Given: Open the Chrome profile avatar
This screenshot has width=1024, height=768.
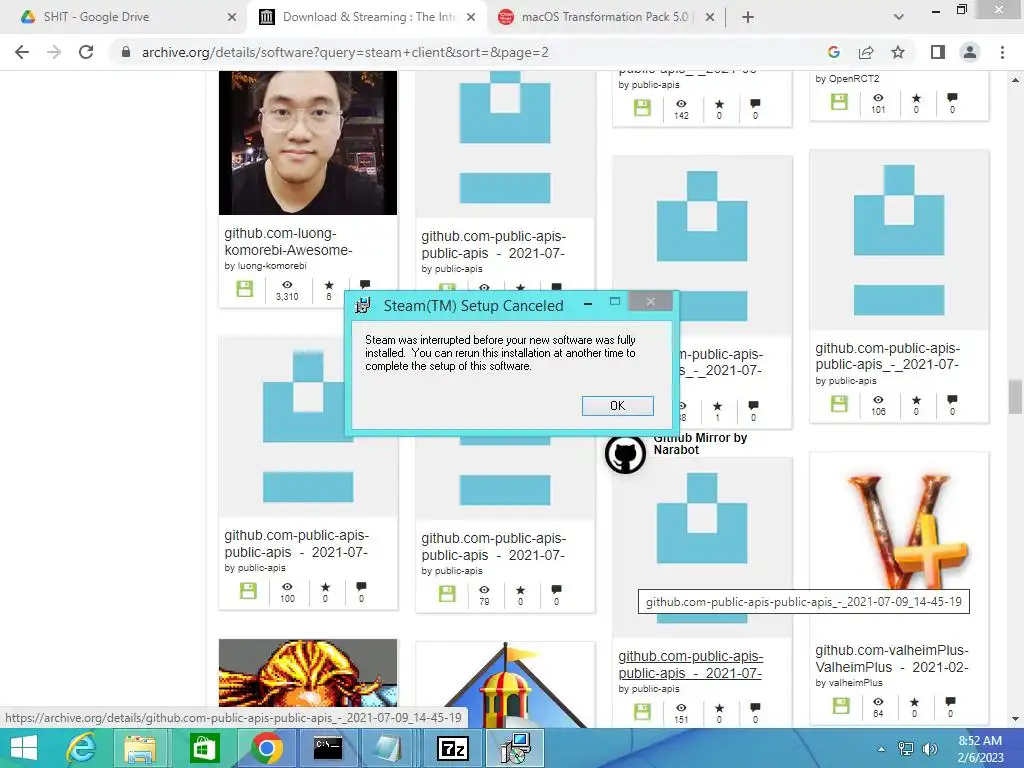Looking at the screenshot, I should point(970,52).
